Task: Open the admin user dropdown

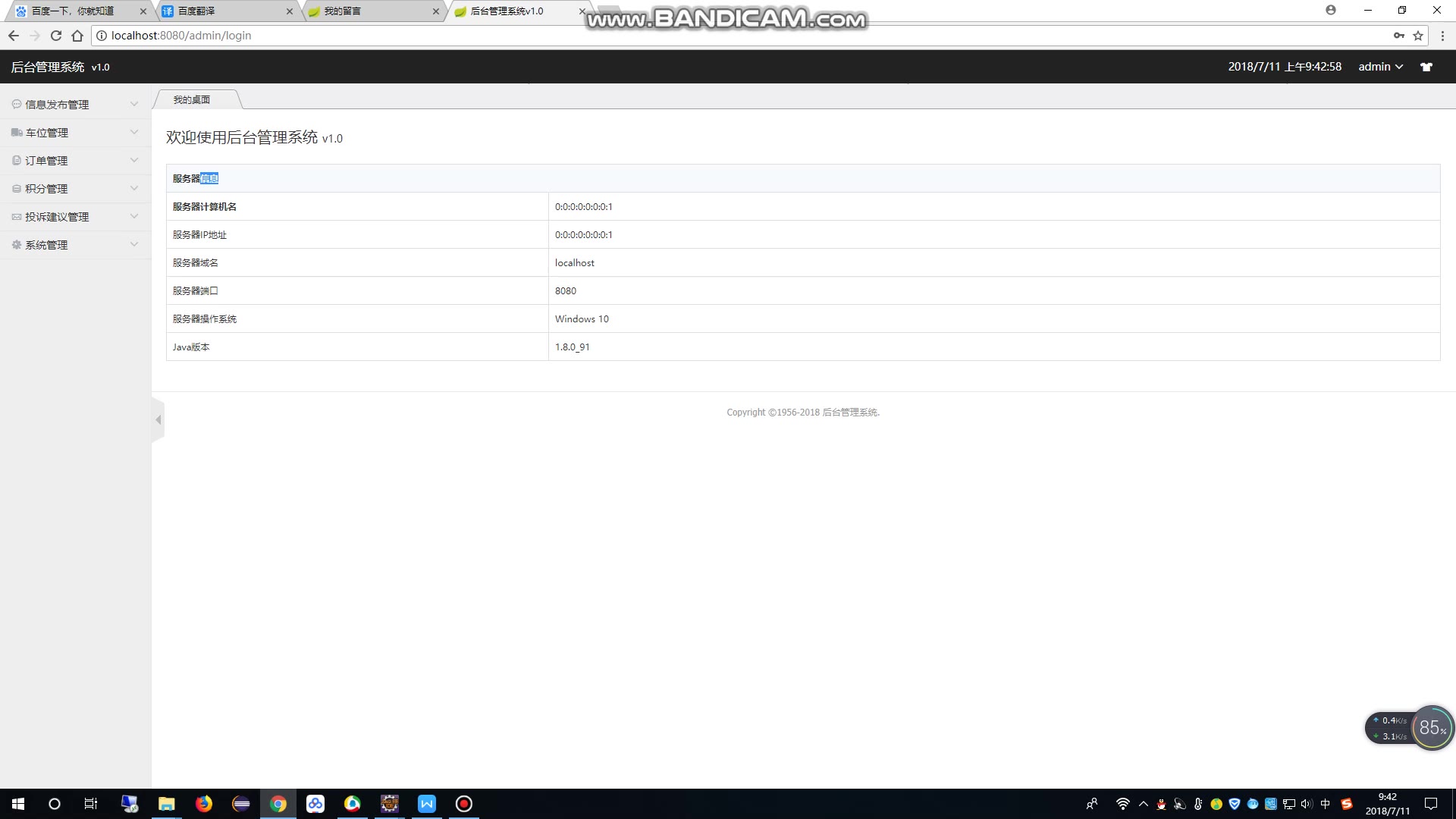Action: click(x=1380, y=67)
